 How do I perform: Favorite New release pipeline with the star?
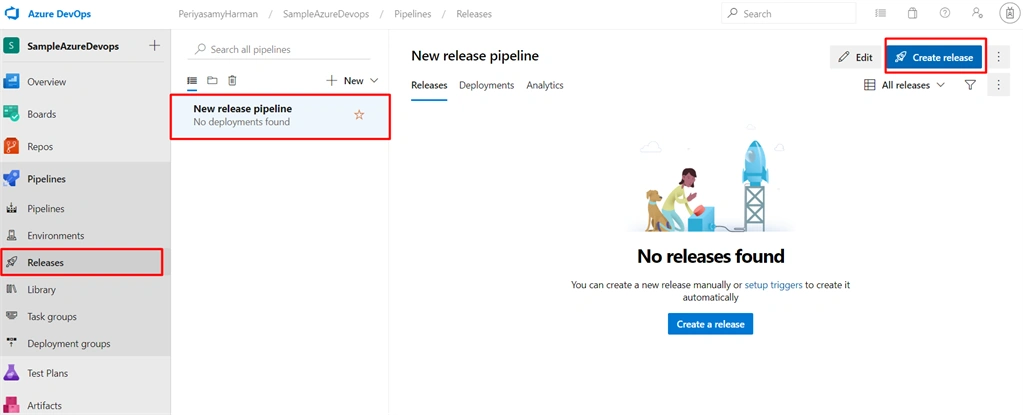pos(359,115)
